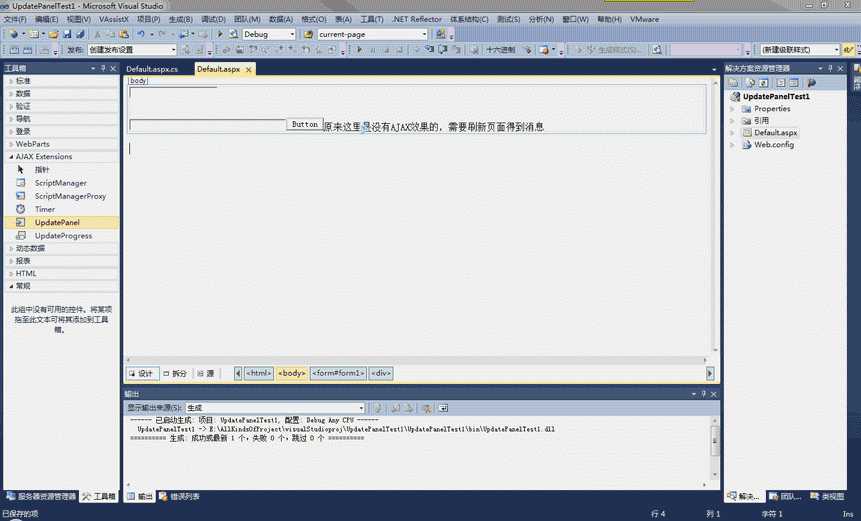Select the <div> tag in breadcrumb
861x521 pixels.
[381, 373]
